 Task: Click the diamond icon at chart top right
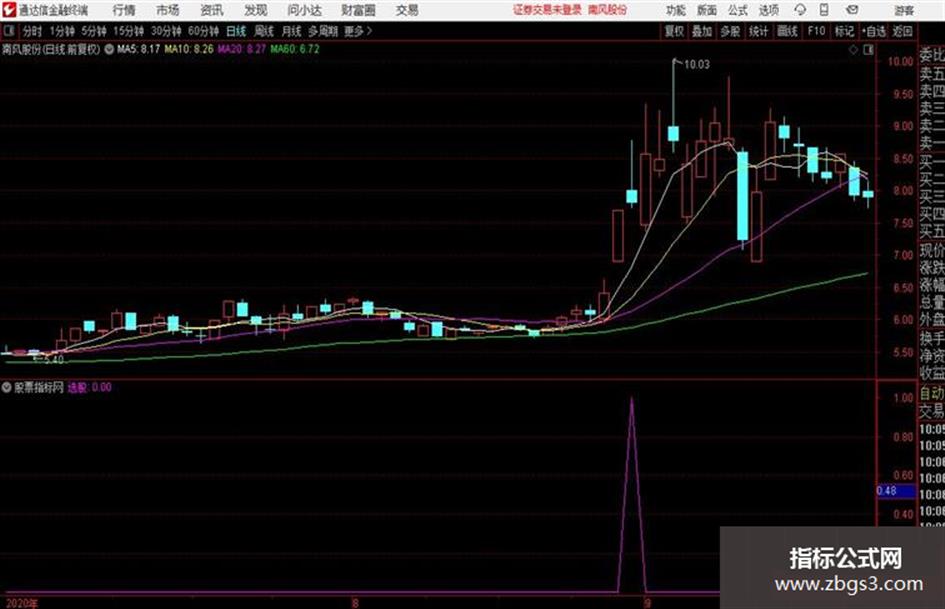pyautogui.click(x=853, y=50)
